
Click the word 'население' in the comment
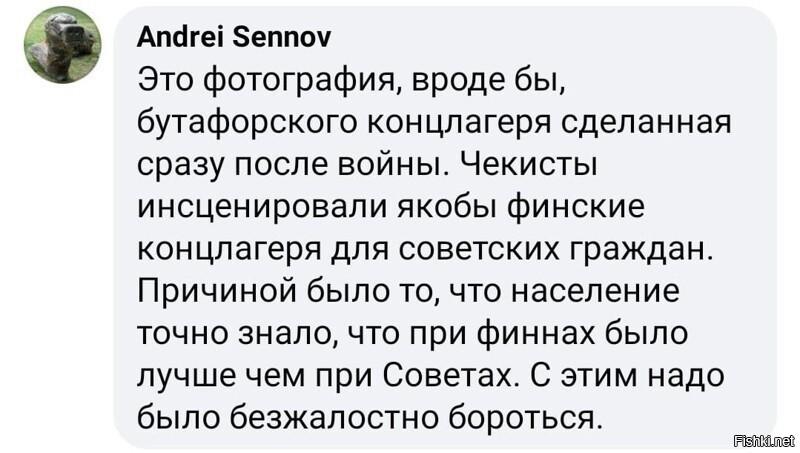(594, 293)
